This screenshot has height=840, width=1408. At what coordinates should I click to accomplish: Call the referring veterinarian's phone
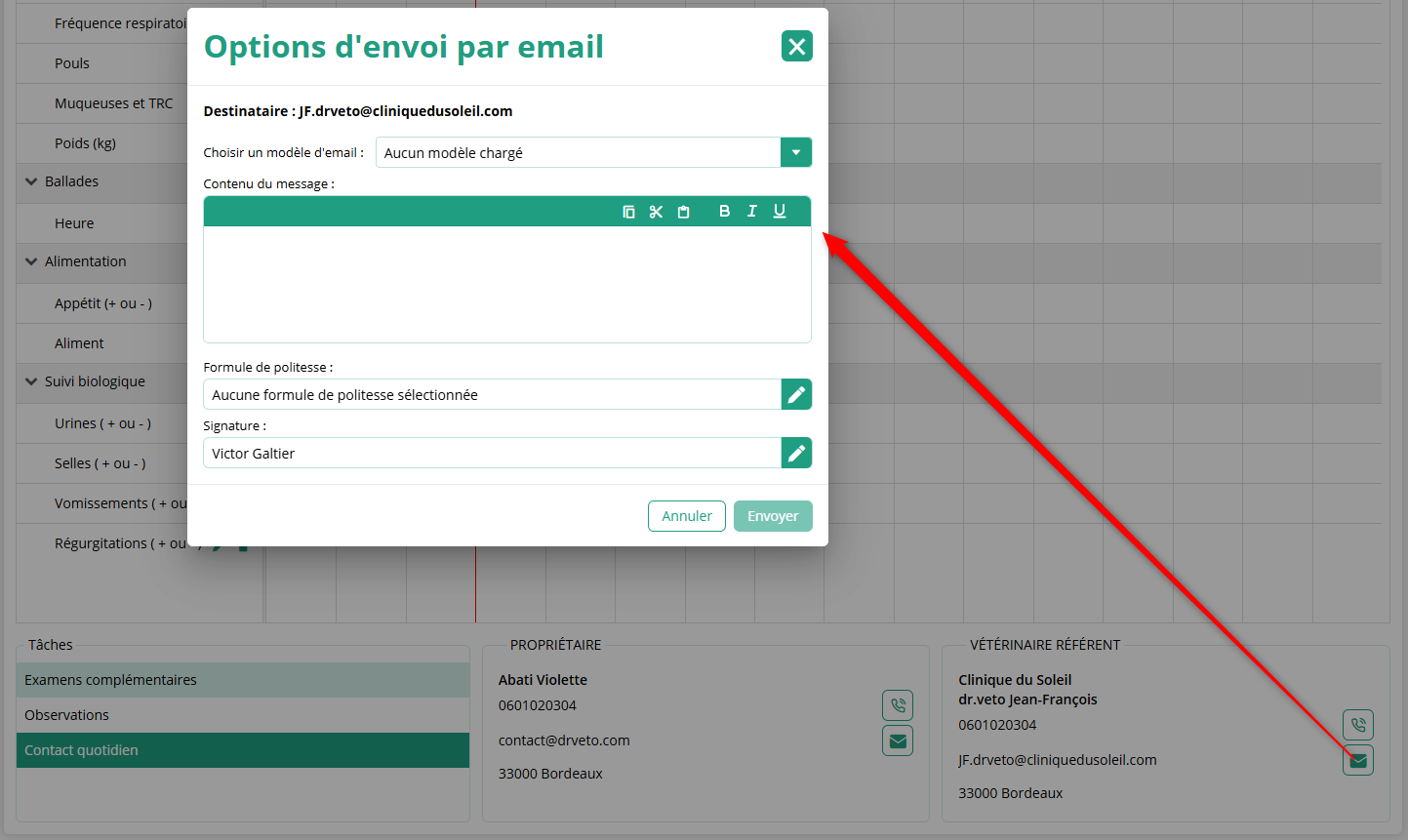(1357, 725)
